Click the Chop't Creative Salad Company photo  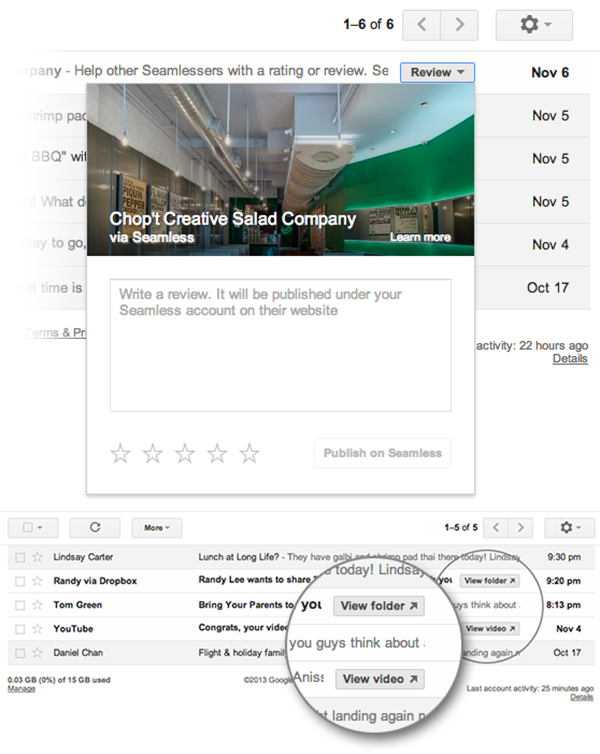280,170
